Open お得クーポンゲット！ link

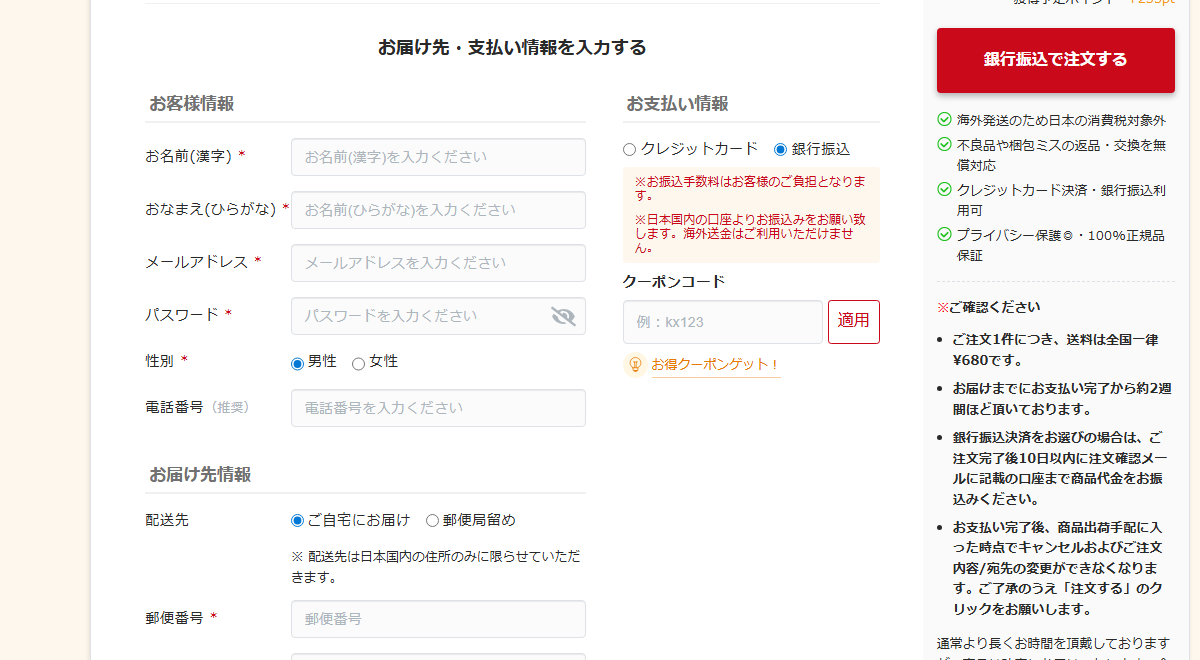coord(715,365)
